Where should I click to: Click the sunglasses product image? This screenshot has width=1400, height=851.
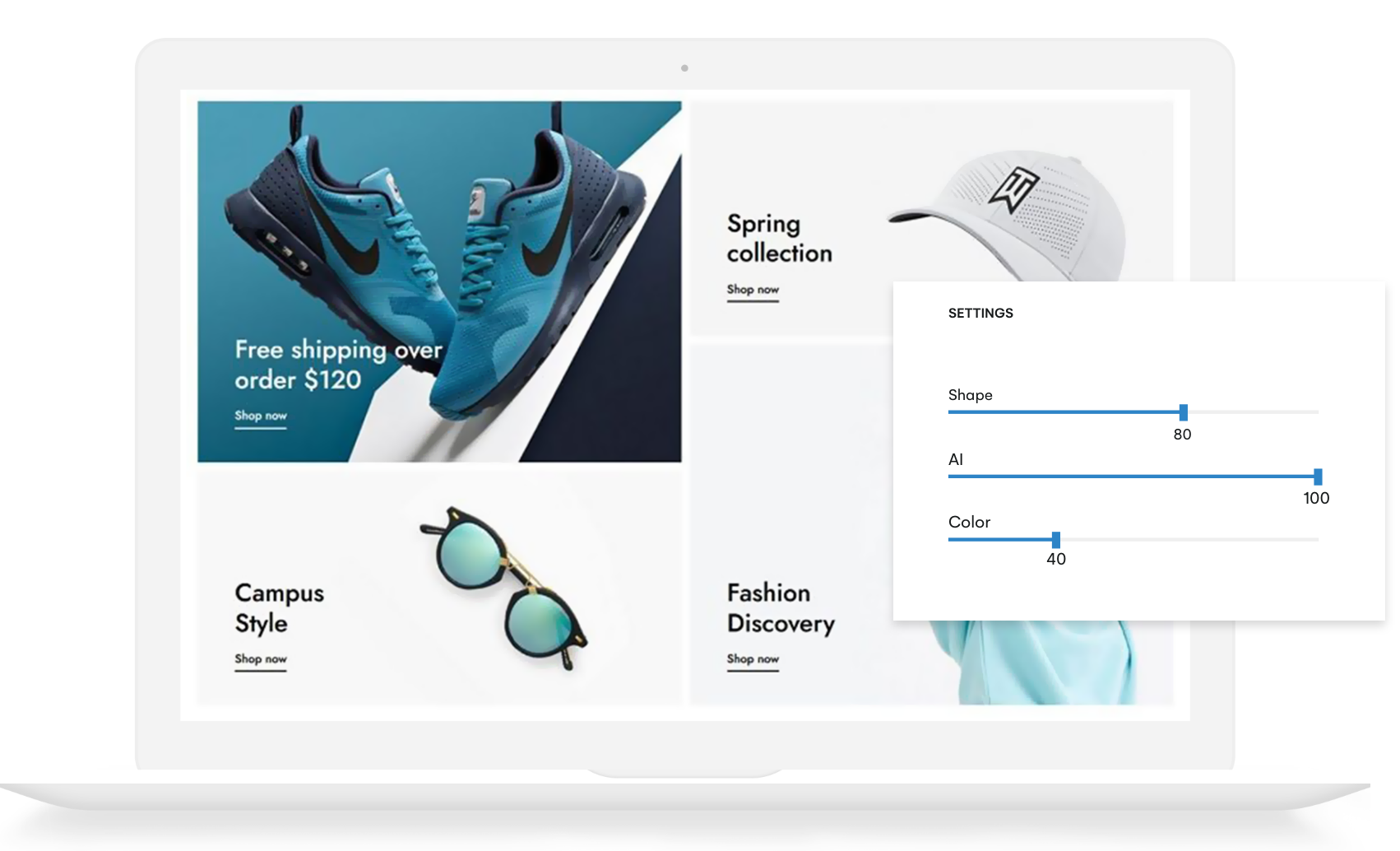click(503, 588)
